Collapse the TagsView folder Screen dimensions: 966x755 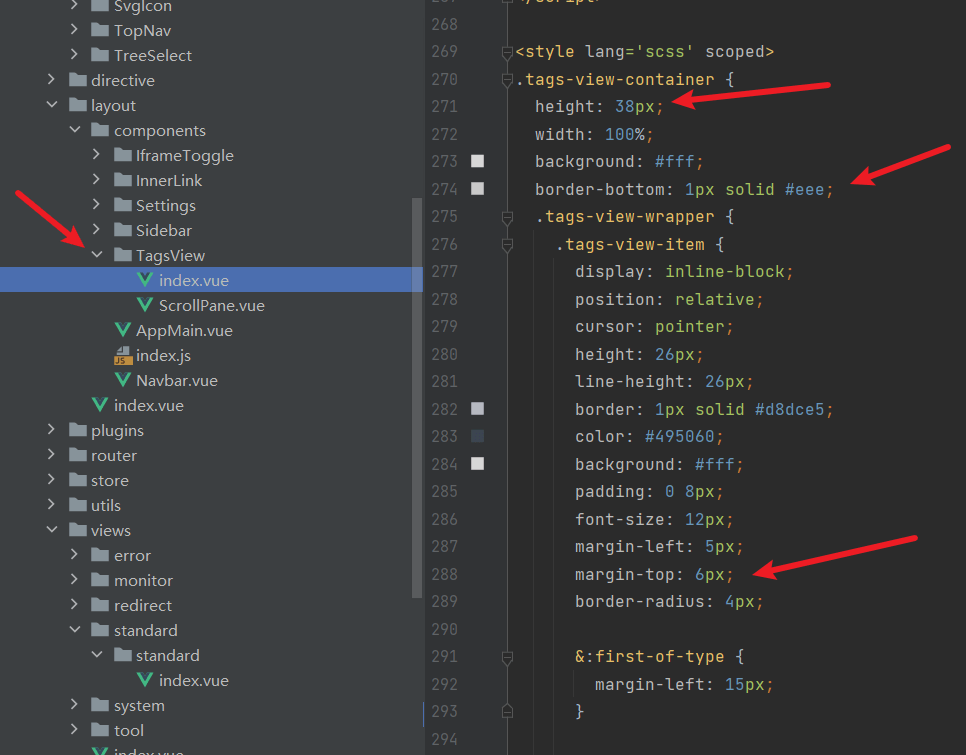click(x=97, y=254)
